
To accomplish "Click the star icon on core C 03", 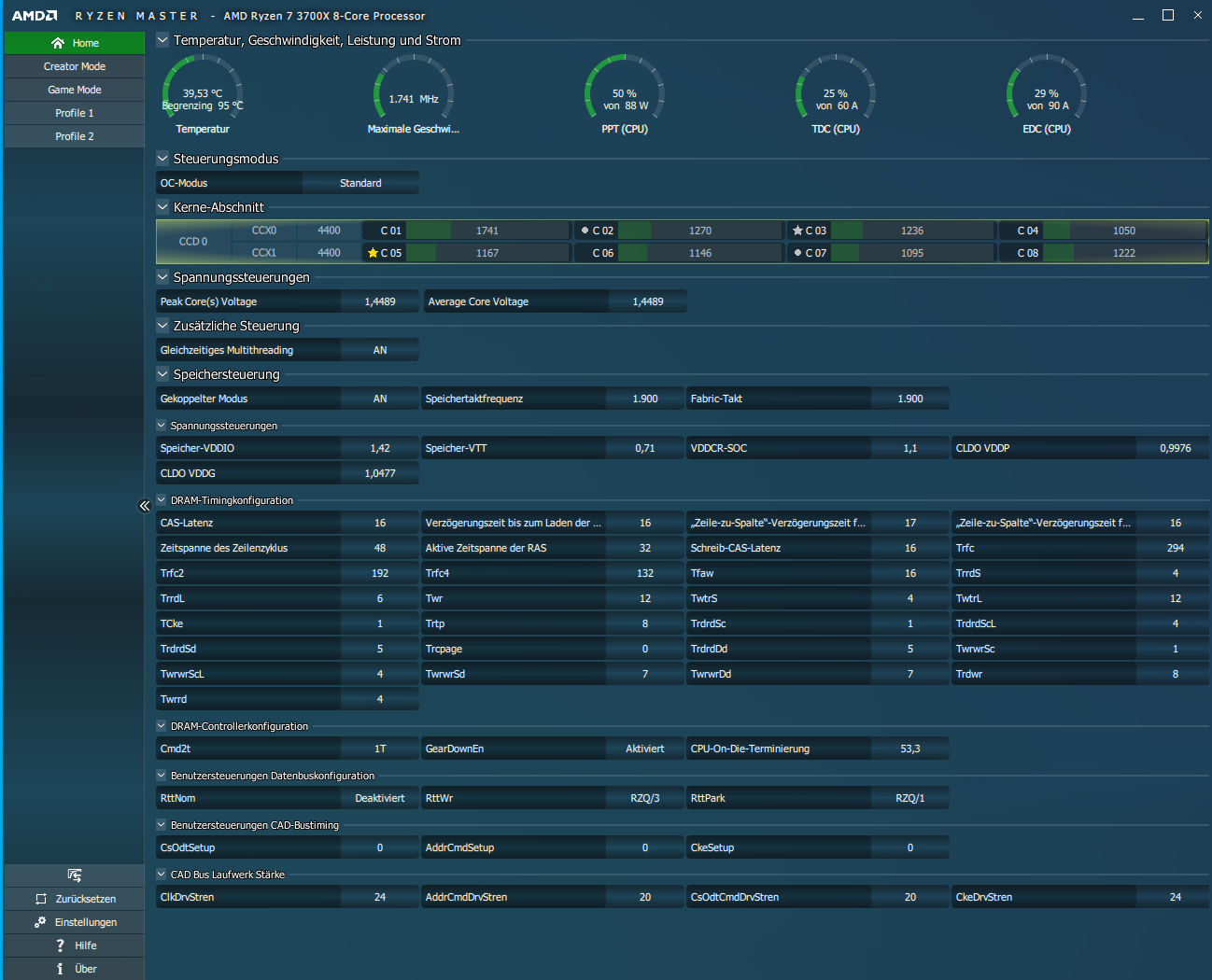I will point(797,231).
